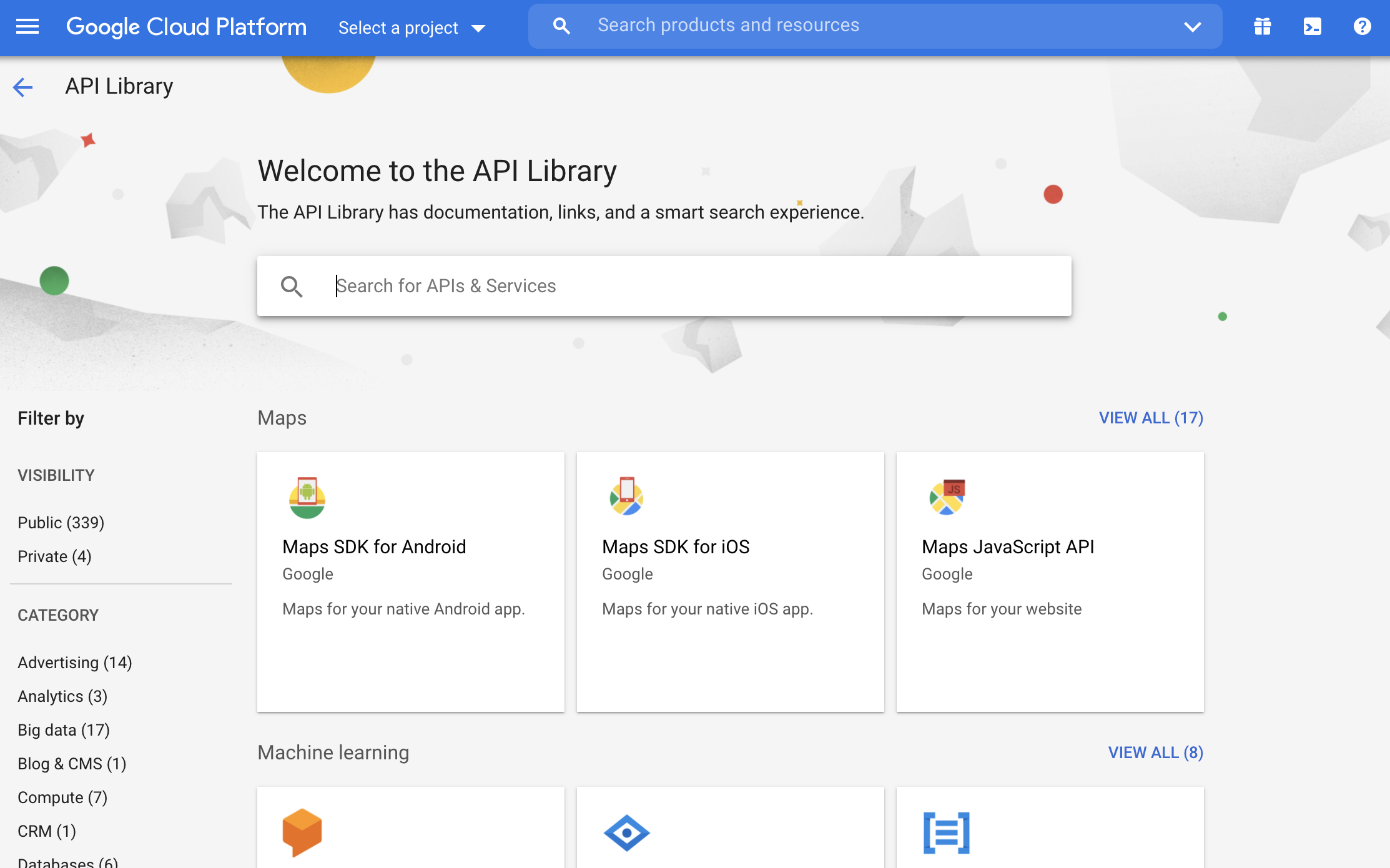
Task: View all 17 Maps APIs
Action: point(1150,418)
